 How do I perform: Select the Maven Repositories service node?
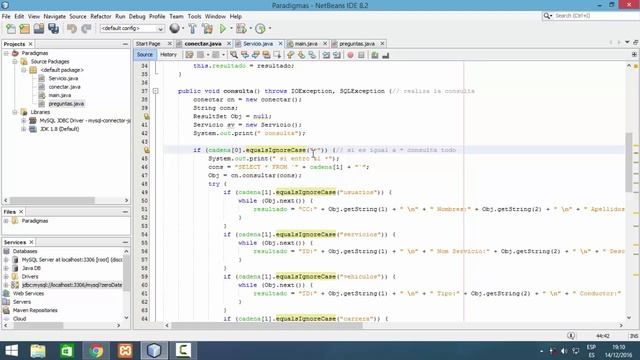coord(35,310)
